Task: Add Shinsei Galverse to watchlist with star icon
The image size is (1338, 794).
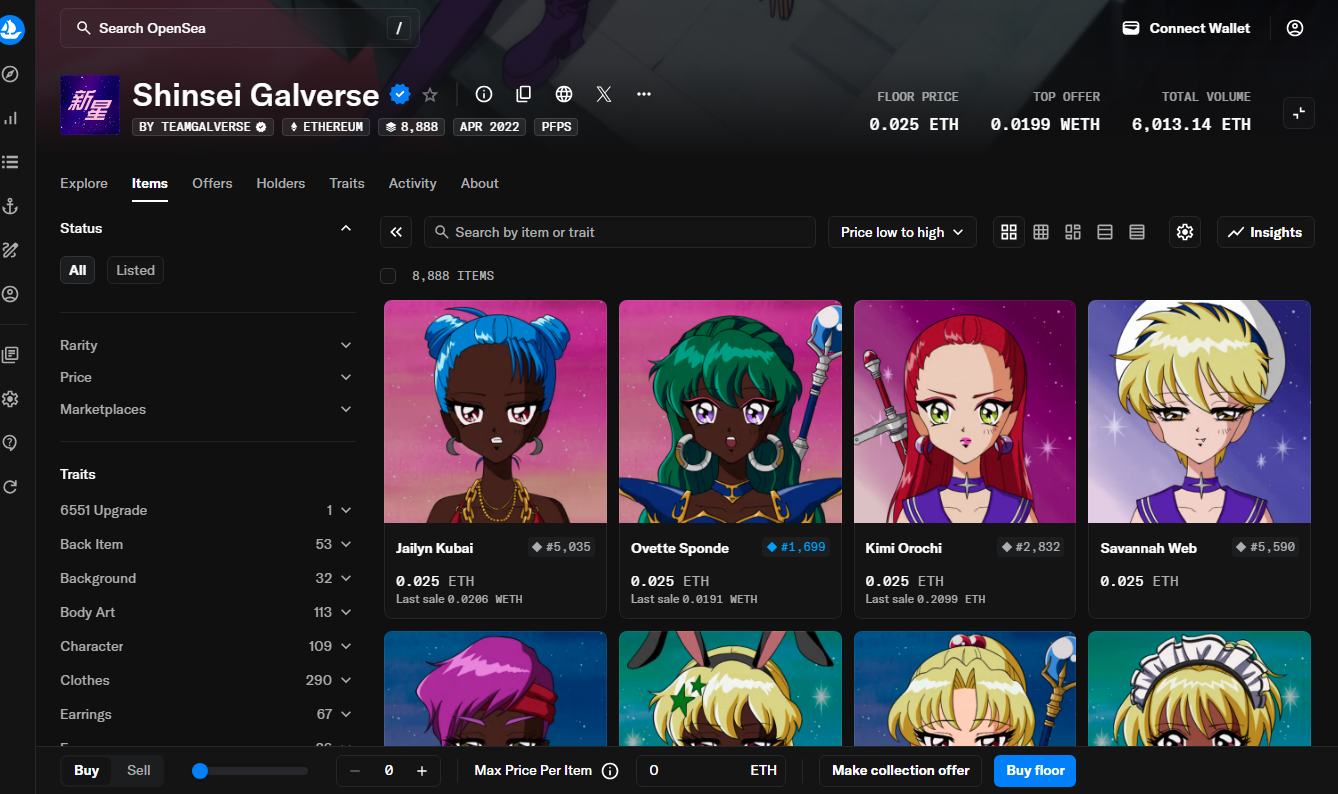Action: (430, 95)
